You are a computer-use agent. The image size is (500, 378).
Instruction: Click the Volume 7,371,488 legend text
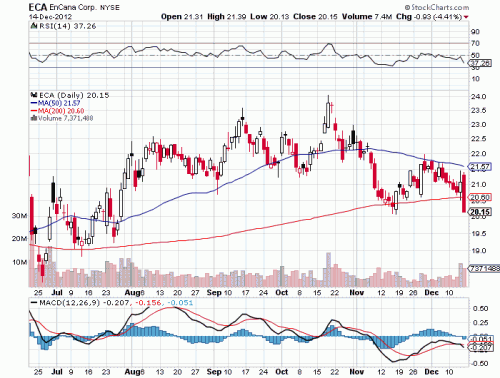[65, 118]
